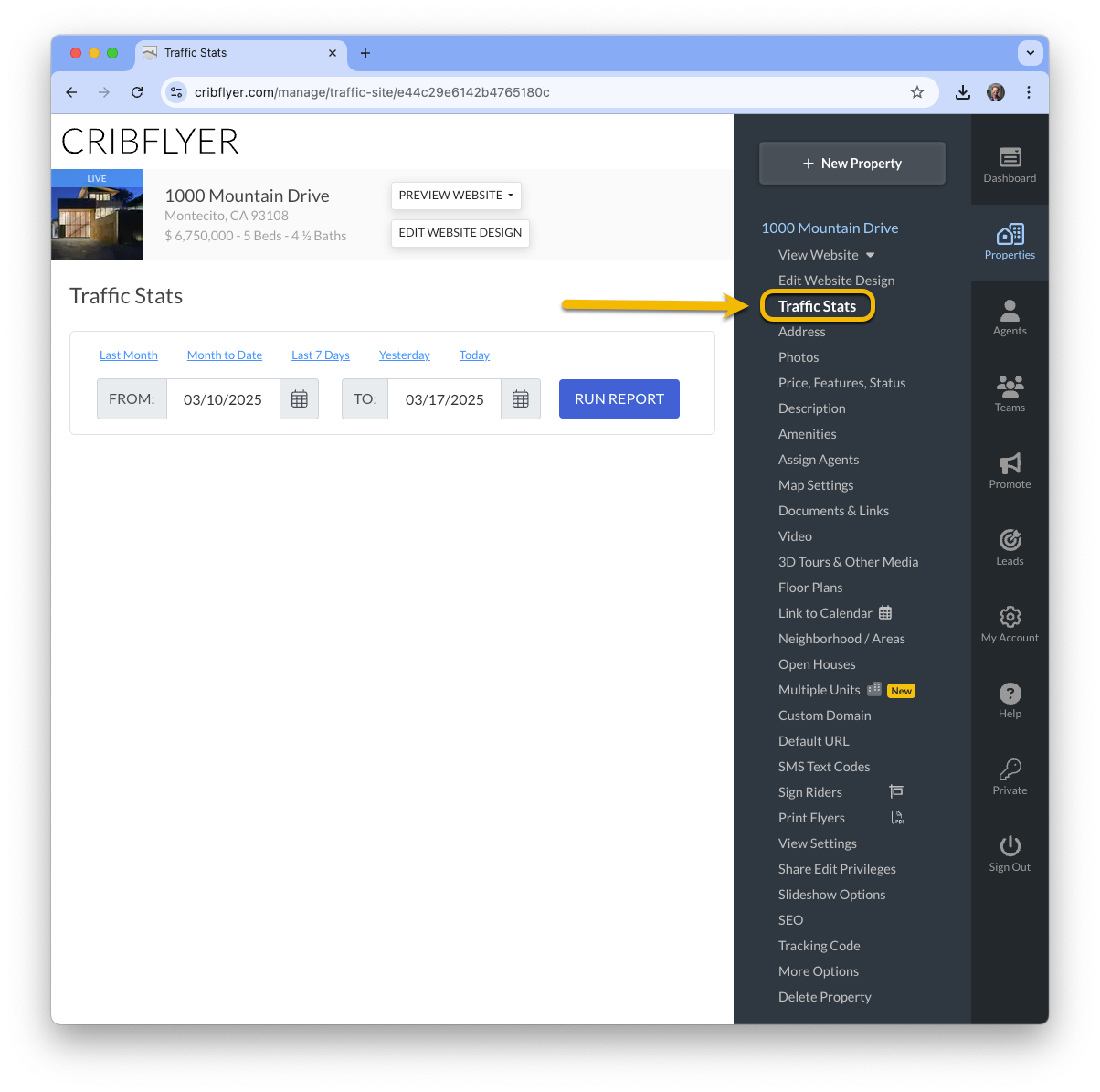
Task: Open browser downloads icon
Action: 963,92
